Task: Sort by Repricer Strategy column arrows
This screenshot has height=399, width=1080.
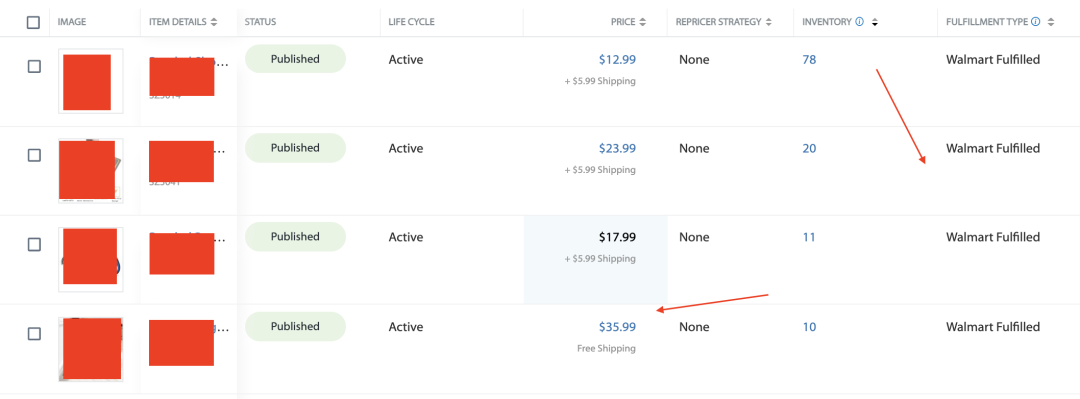Action: click(769, 22)
